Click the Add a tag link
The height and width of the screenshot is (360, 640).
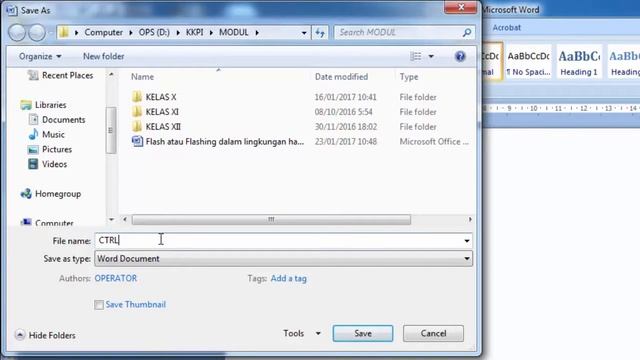tap(289, 278)
